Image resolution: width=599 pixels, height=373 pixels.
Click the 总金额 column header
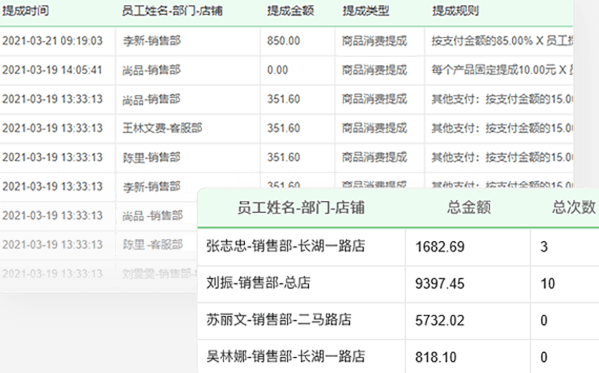pyautogui.click(x=469, y=208)
